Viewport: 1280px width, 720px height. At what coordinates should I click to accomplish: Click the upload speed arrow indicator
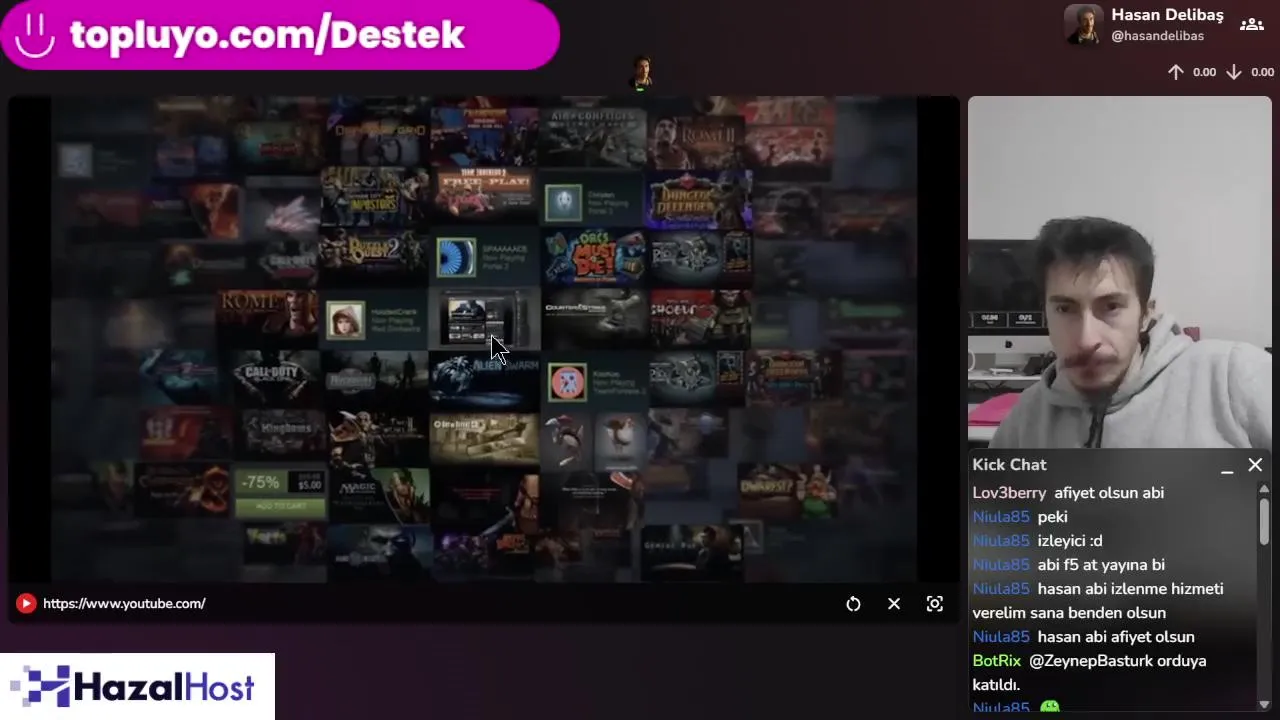click(1176, 72)
